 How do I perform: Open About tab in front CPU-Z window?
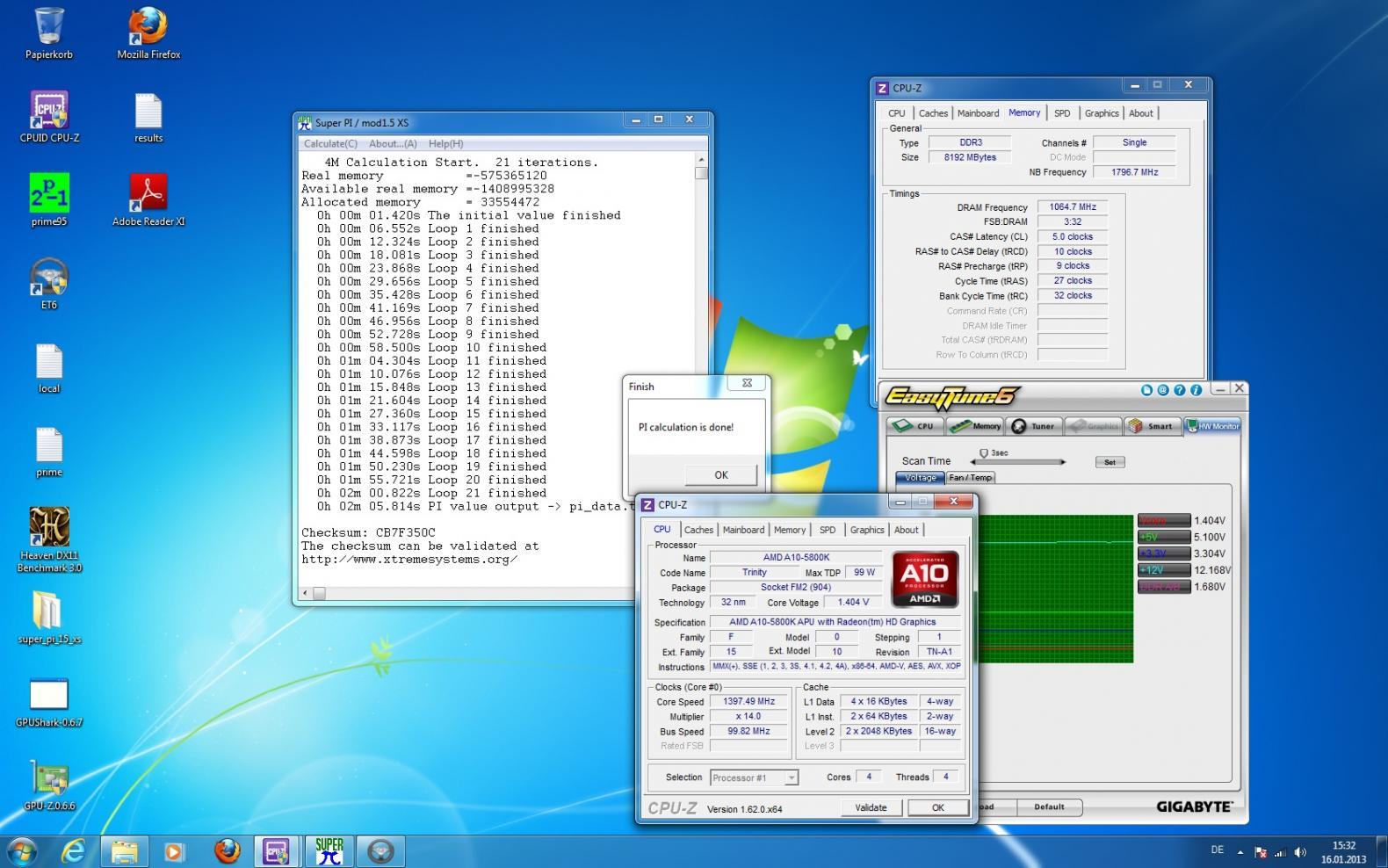pos(906,530)
